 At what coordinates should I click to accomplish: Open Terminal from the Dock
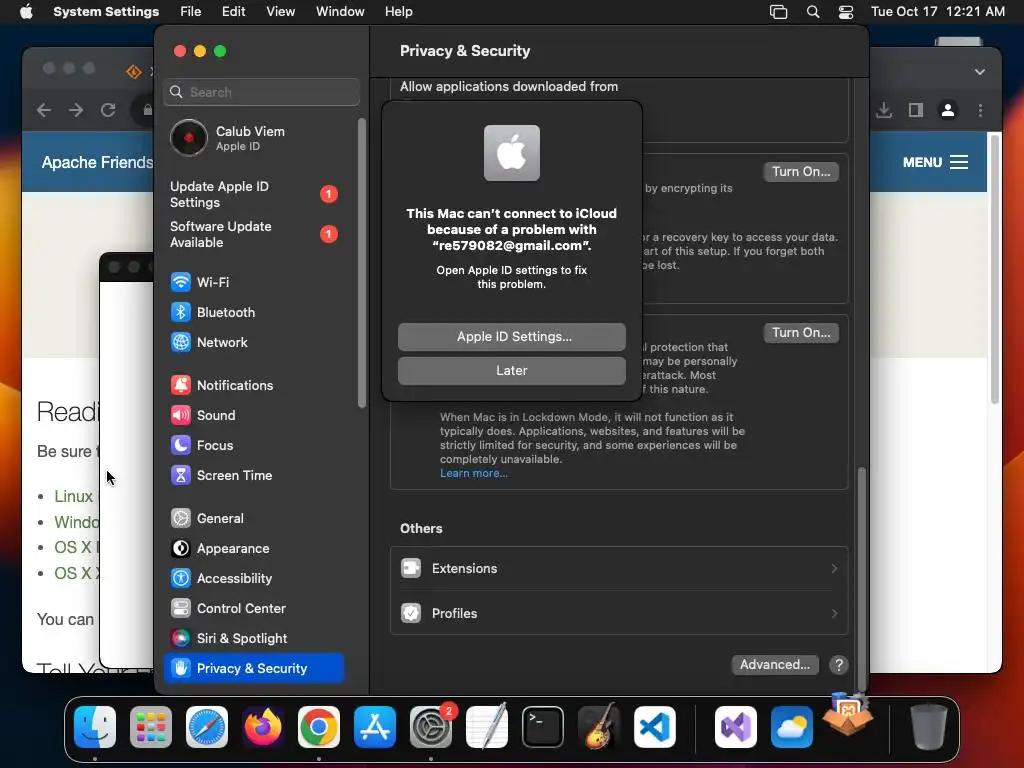click(x=543, y=727)
